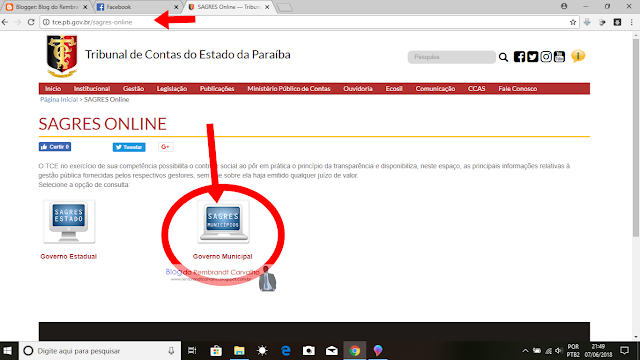The image size is (640, 360).
Task: Open File Explorer from taskbar
Action: tap(239, 351)
